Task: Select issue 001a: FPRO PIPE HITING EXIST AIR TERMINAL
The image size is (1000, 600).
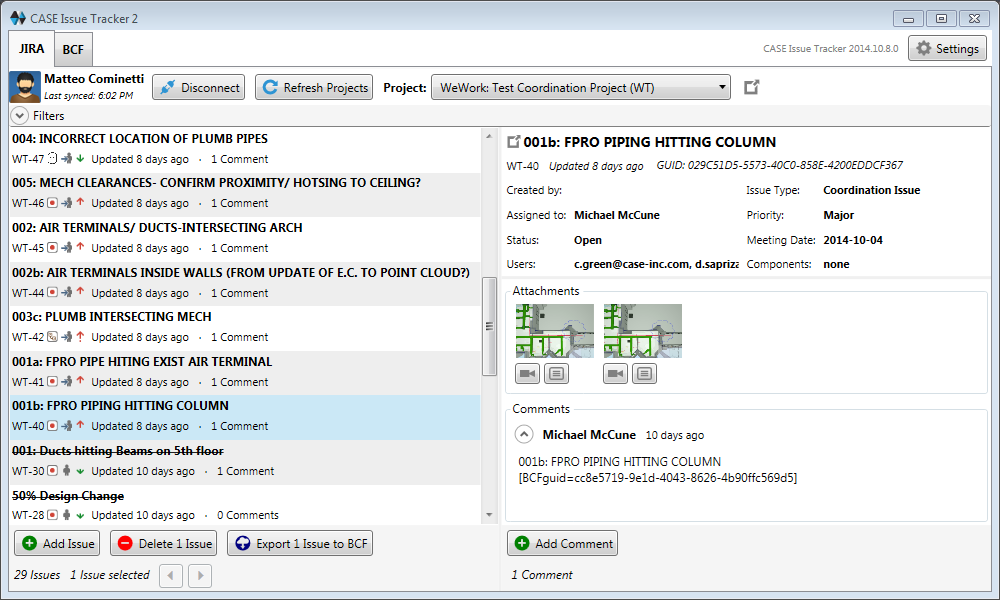Action: (x=245, y=373)
